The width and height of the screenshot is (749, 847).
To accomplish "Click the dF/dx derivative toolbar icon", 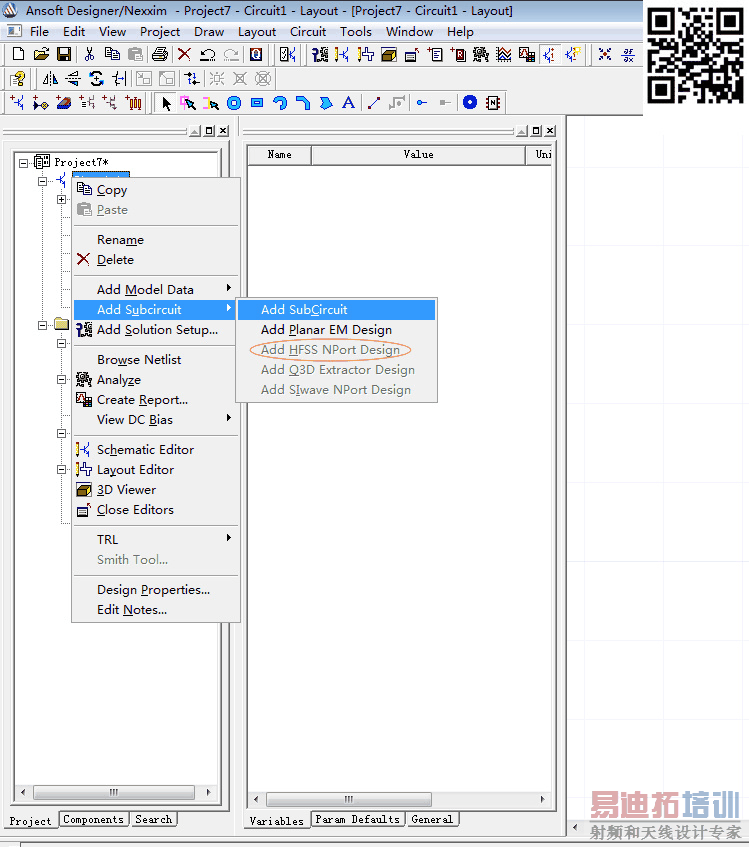I will [x=628, y=54].
